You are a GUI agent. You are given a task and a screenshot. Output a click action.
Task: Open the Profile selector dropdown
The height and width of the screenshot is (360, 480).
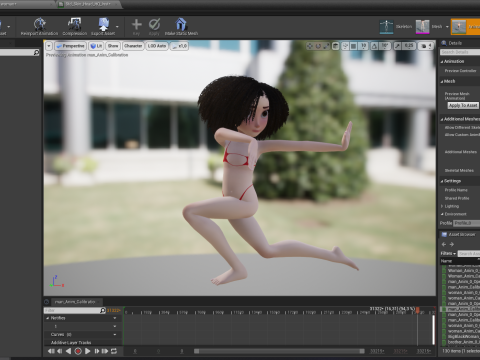pos(467,223)
